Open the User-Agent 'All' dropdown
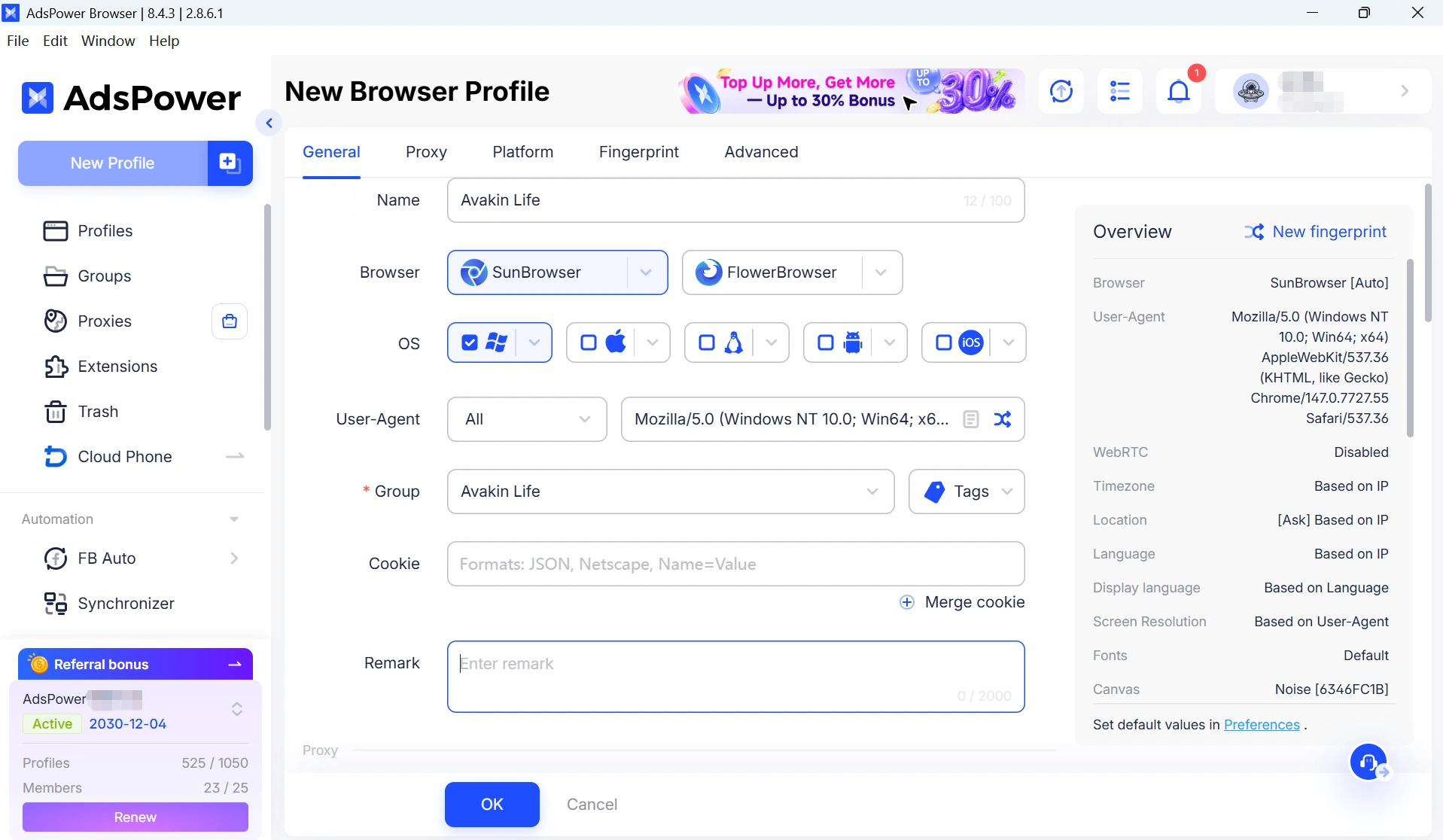1443x840 pixels. (x=527, y=419)
